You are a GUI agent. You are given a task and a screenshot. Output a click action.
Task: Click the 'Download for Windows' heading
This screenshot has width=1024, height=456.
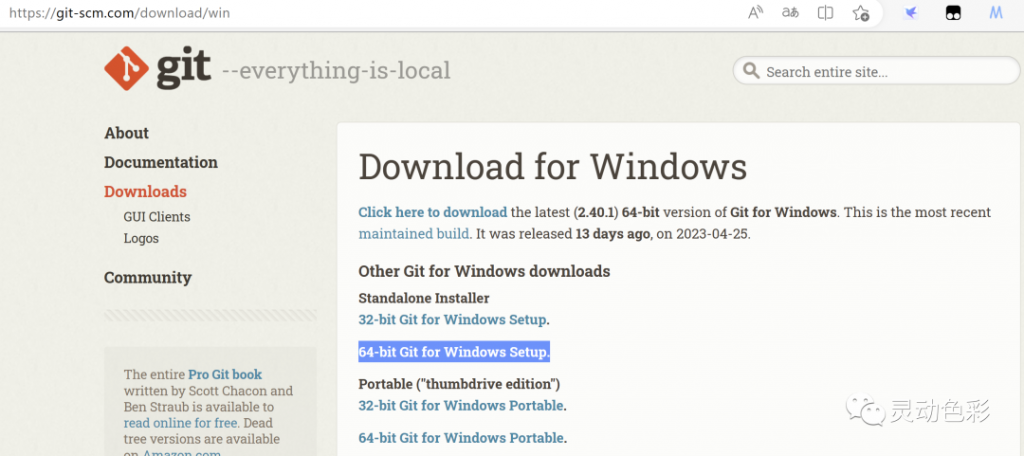click(x=552, y=167)
